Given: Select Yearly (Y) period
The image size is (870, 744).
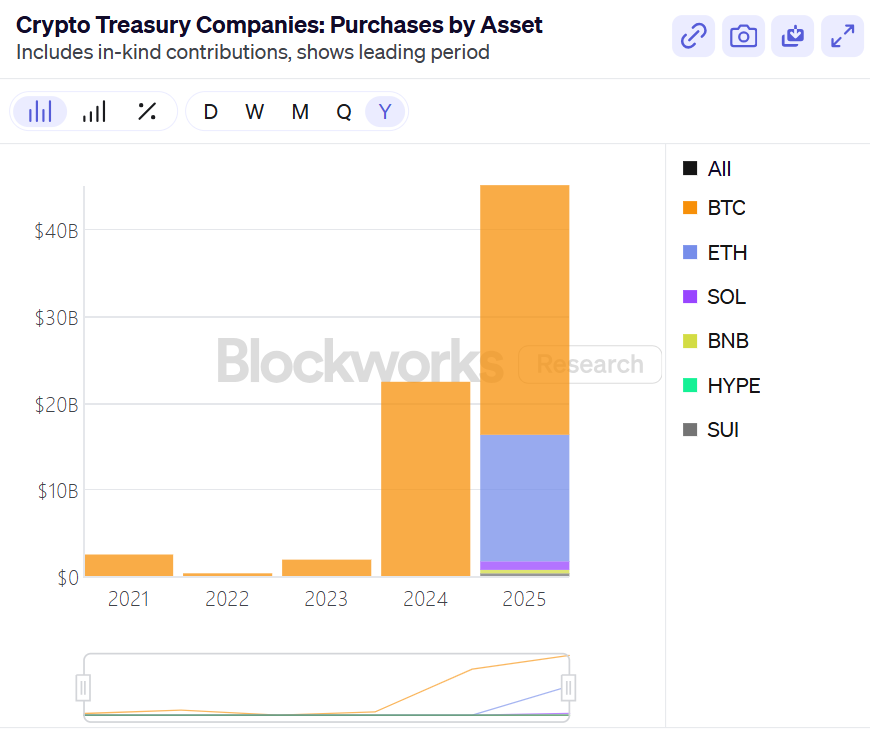Looking at the screenshot, I should (x=385, y=112).
